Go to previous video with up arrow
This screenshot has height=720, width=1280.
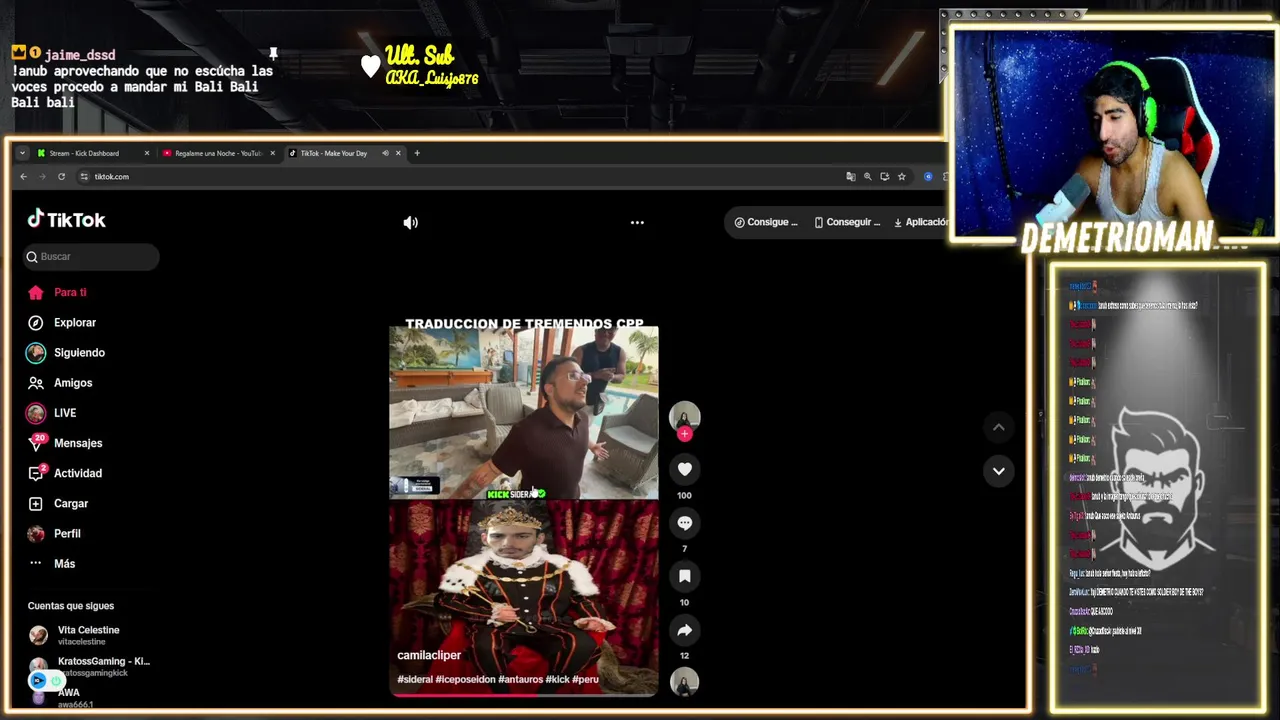pyautogui.click(x=998, y=427)
